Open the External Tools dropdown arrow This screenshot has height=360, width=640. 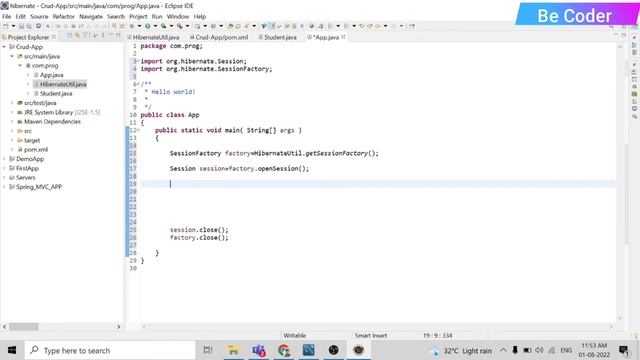(x=187, y=26)
